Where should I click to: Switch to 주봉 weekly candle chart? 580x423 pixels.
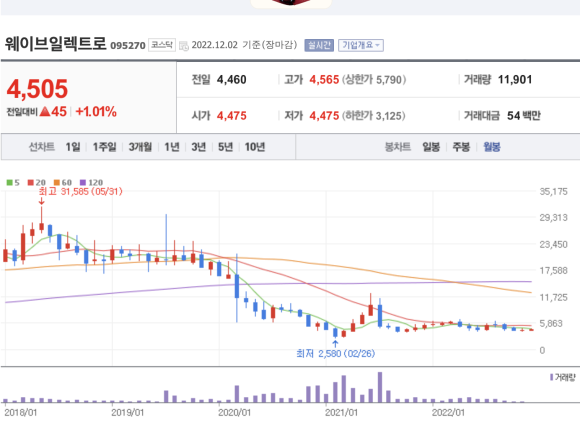point(461,147)
